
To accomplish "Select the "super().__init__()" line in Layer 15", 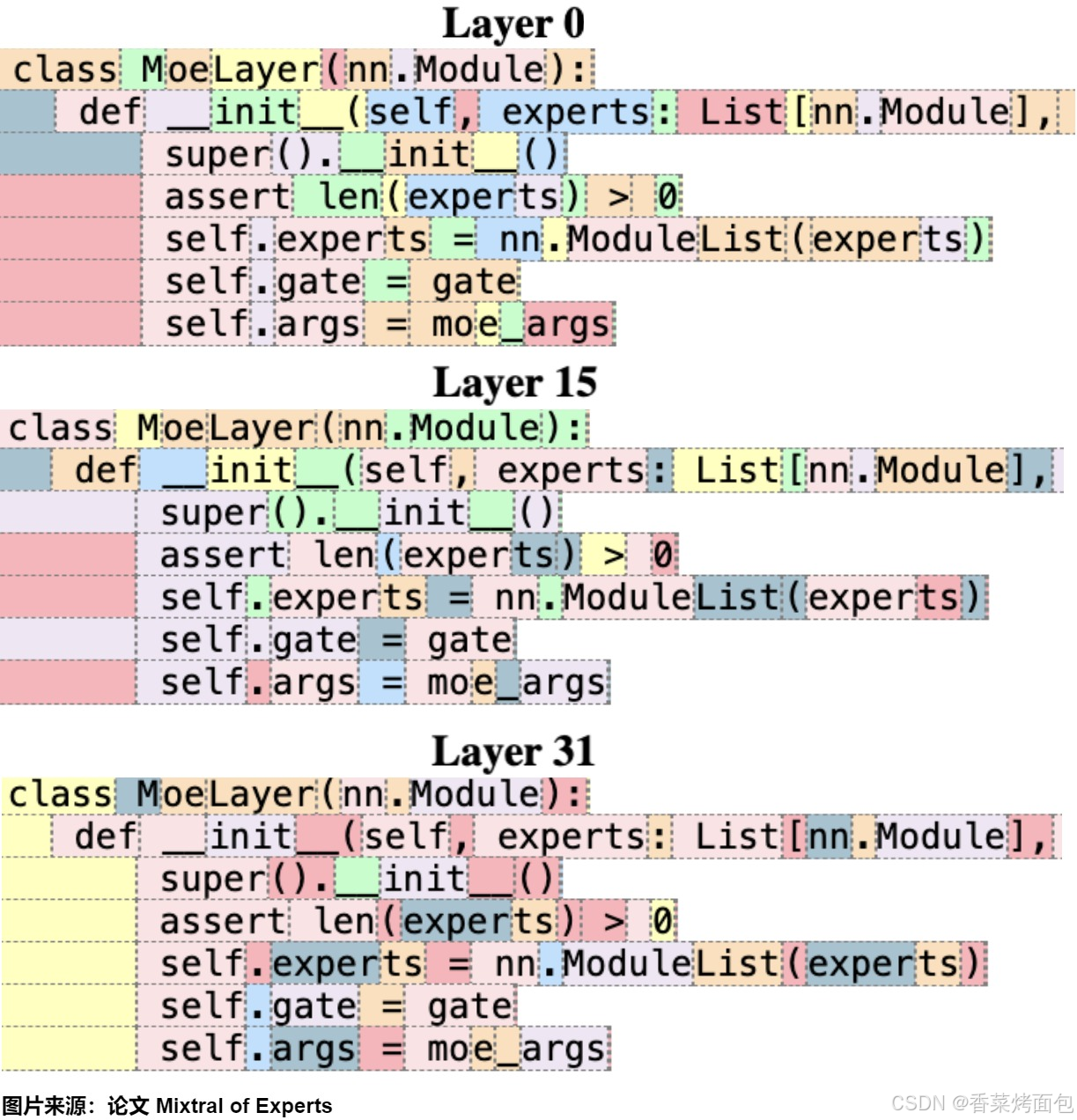I will (x=281, y=512).
